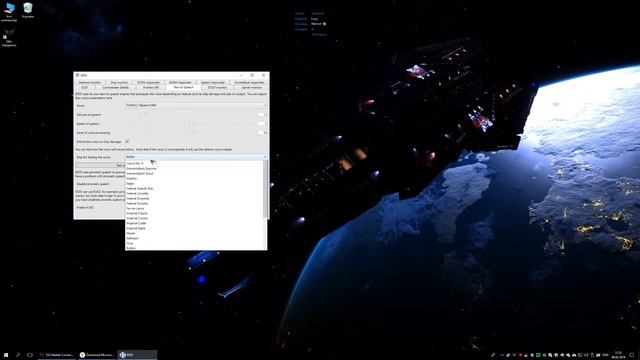The height and width of the screenshot is (360, 640).
Task: Open the EDSM responder tab
Action: (x=180, y=82)
